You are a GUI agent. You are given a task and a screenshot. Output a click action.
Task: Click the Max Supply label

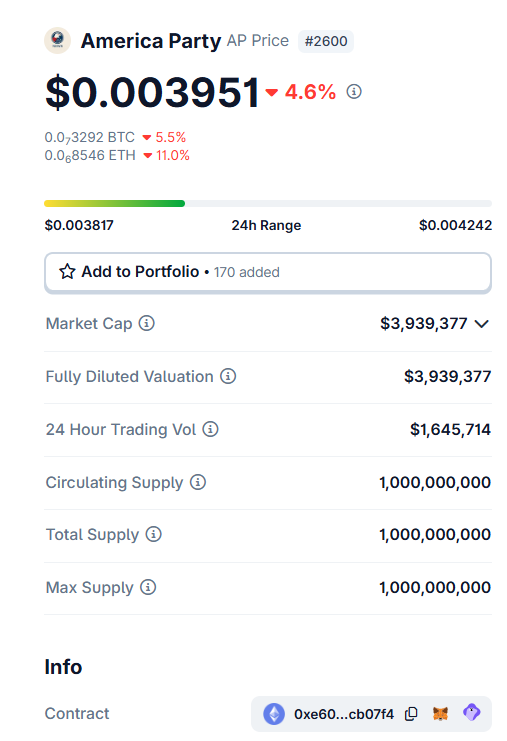(90, 587)
